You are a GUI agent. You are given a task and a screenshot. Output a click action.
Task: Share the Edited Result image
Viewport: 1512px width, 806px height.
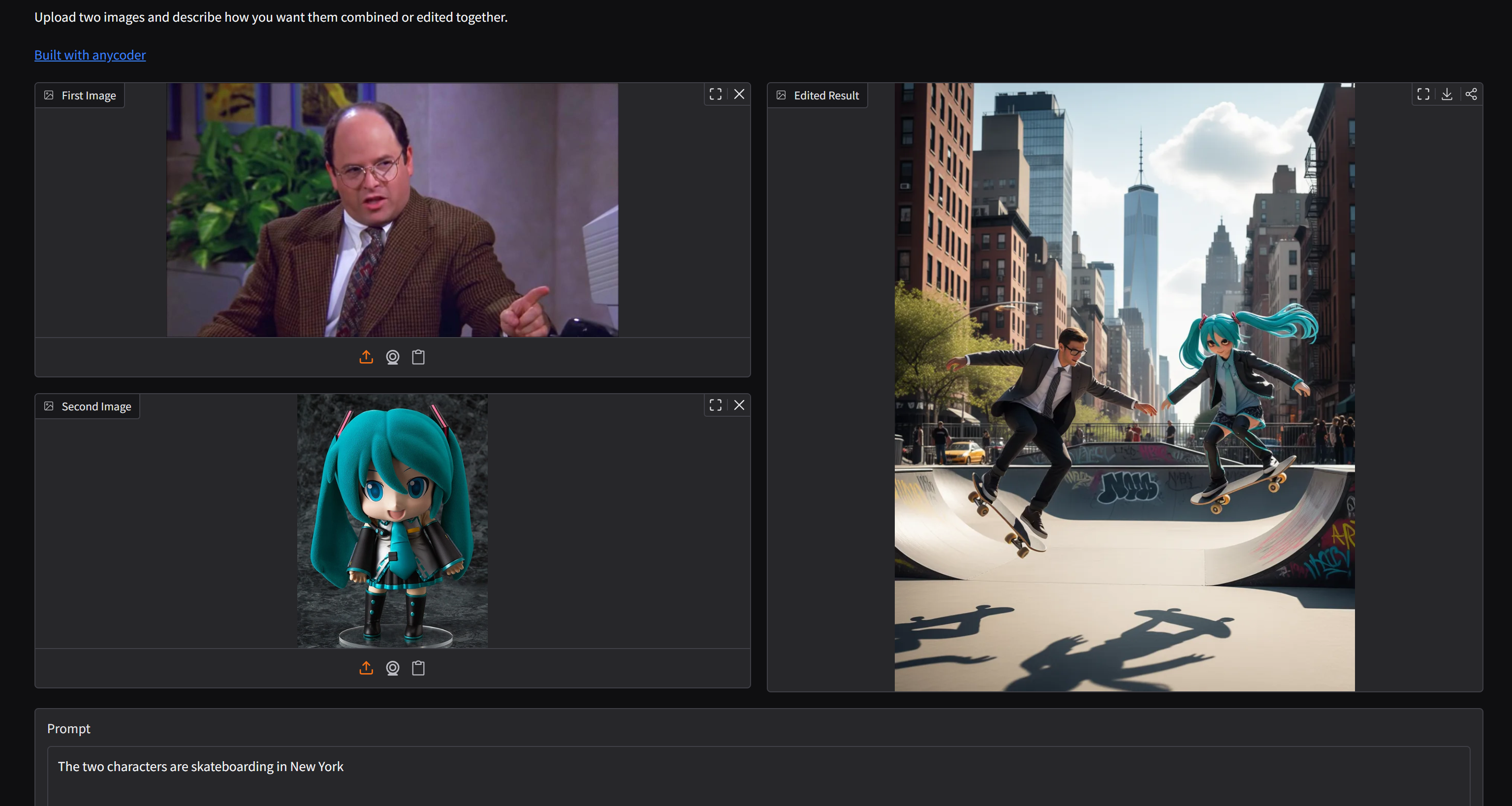point(1471,94)
